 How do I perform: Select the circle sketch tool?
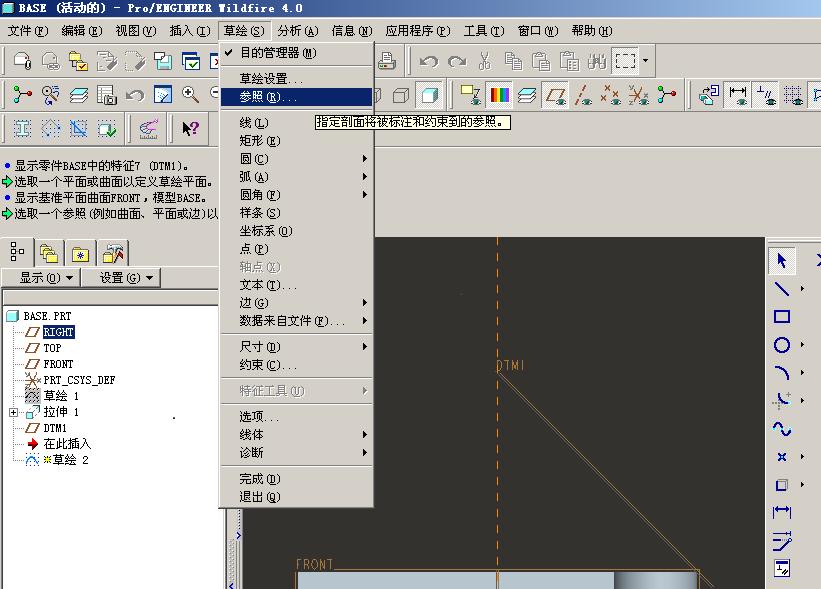pyautogui.click(x=782, y=344)
